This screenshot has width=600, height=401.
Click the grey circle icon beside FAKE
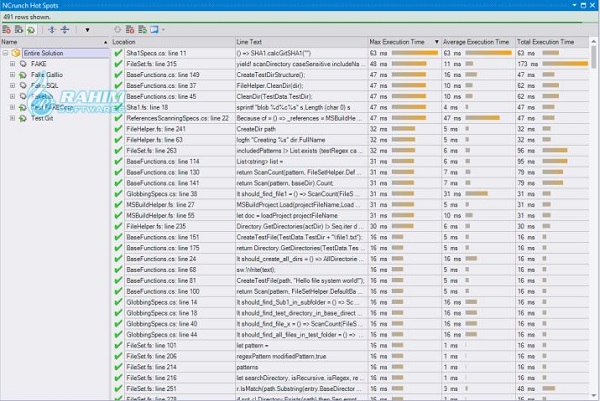pyautogui.click(x=23, y=64)
